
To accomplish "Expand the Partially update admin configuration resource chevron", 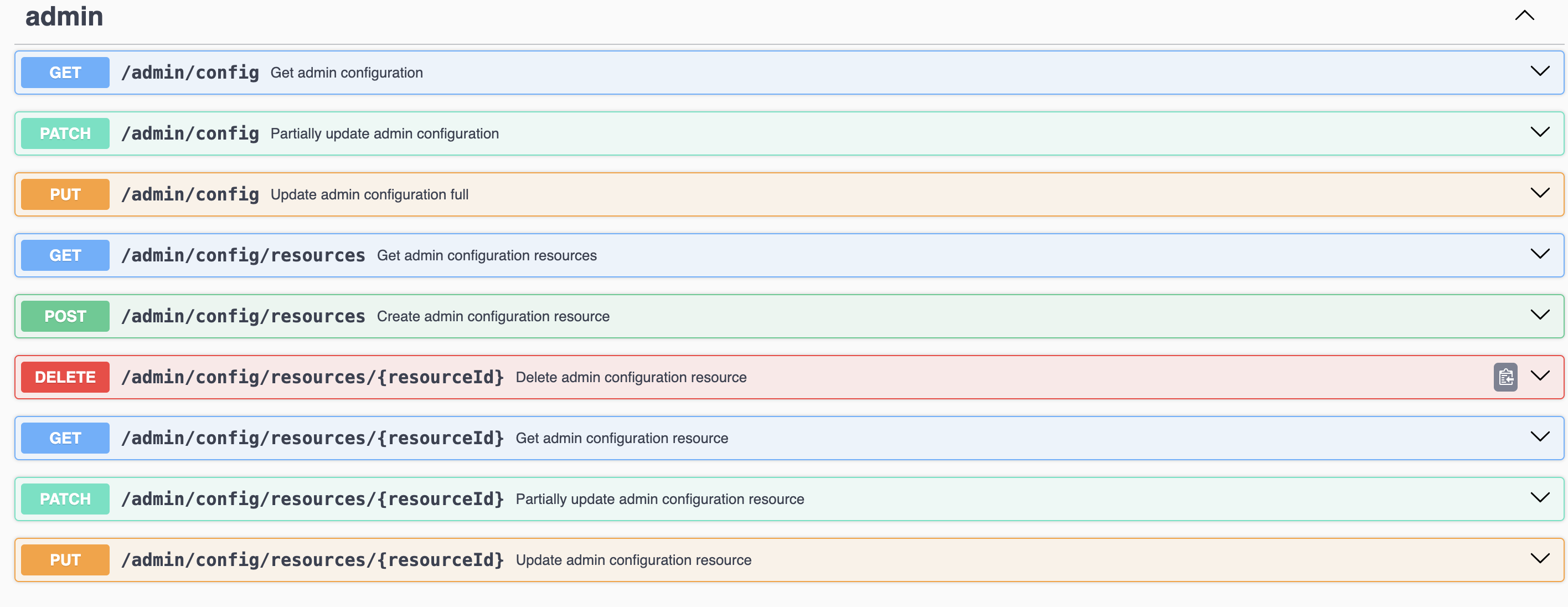I will [x=1539, y=497].
